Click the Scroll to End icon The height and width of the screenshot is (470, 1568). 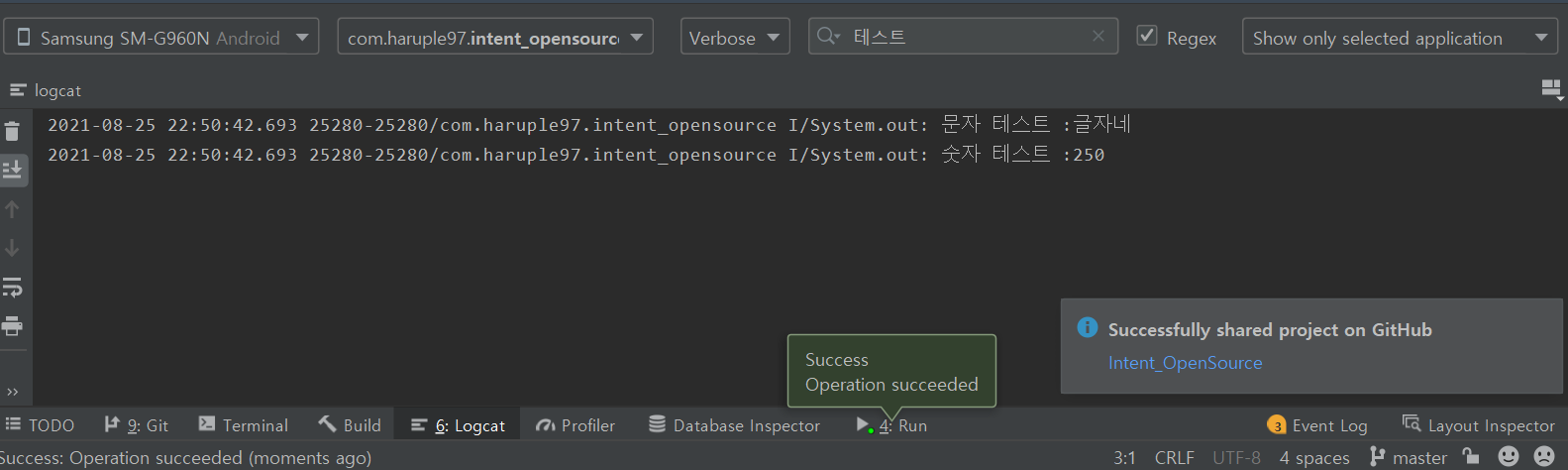coord(12,170)
